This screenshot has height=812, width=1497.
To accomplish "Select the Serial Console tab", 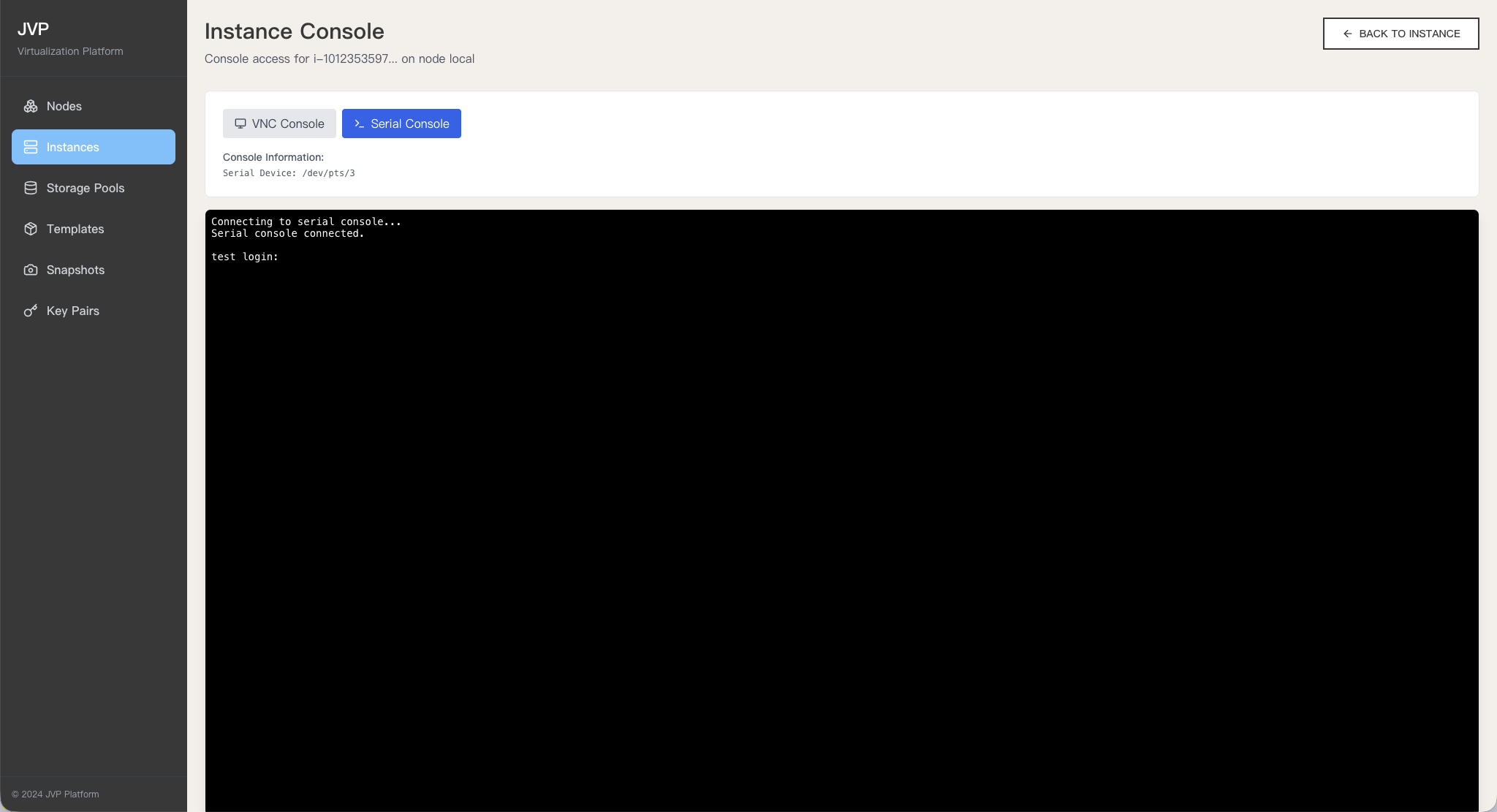I will (401, 124).
